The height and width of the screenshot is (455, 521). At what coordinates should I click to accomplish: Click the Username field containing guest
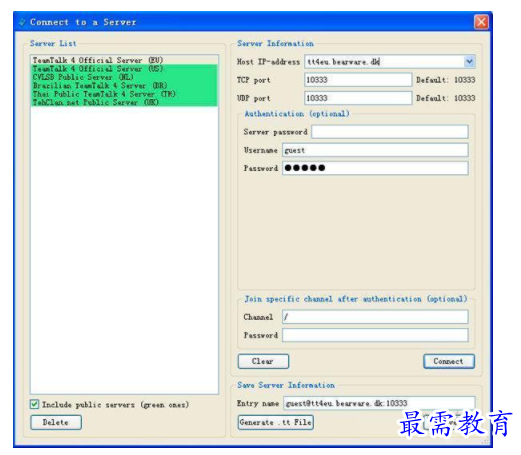[x=375, y=150]
